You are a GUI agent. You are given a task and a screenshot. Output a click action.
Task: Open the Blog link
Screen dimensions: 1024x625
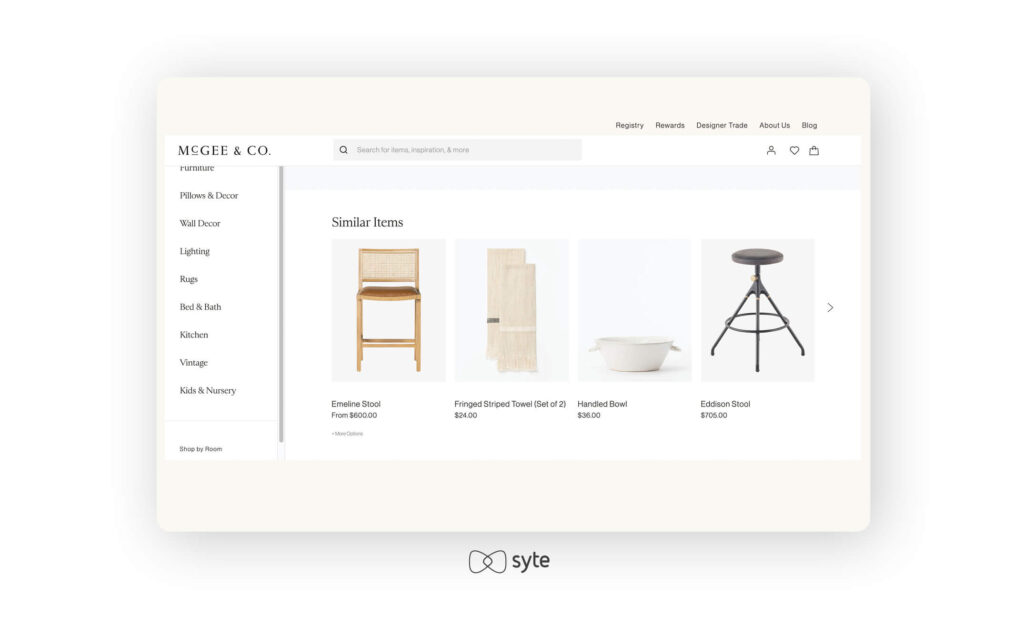click(809, 125)
